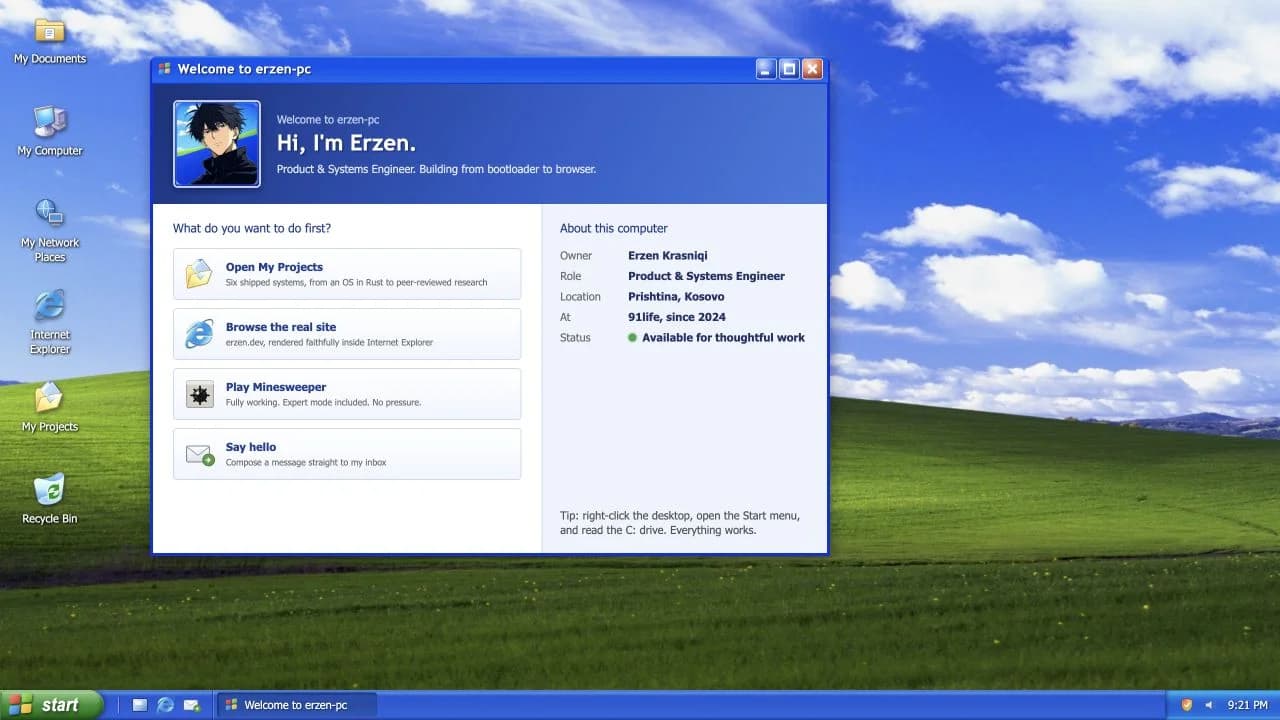Click the tagline 'Building from bootloader to browser'
Screen dimensions: 1280x720
tap(507, 169)
